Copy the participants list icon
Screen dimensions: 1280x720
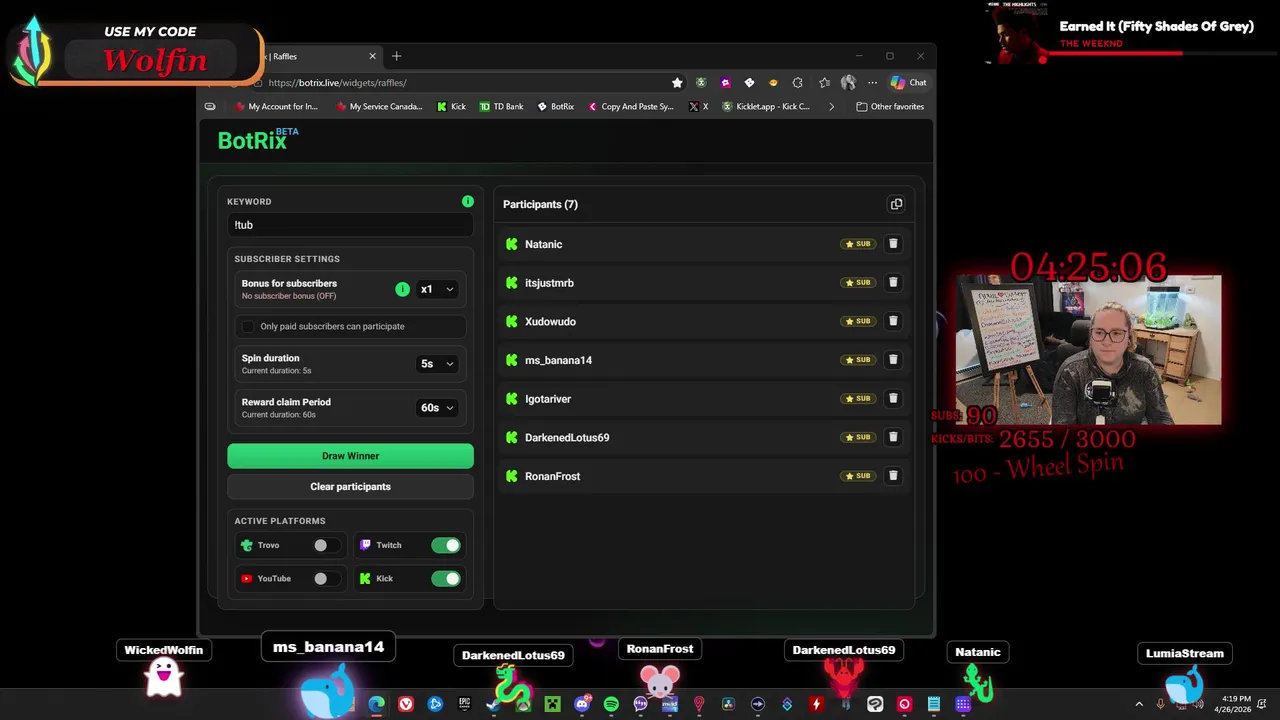coord(896,204)
